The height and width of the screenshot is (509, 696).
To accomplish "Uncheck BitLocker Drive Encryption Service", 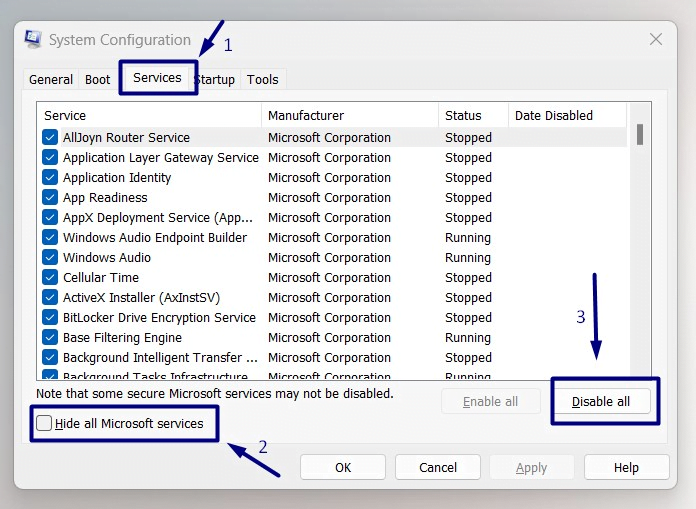I will point(50,318).
